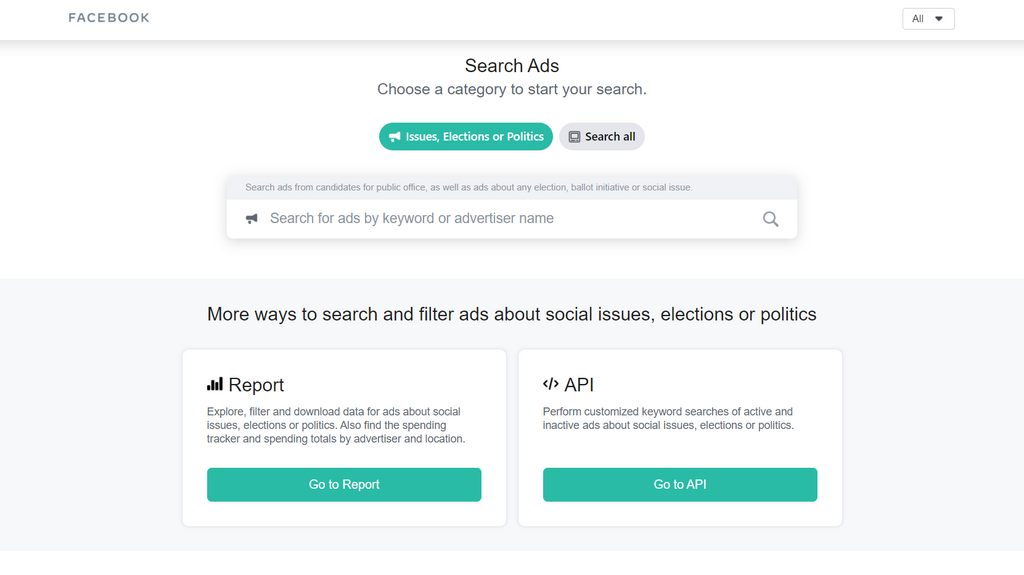Viewport: 1024px width, 575px height.
Task: Click the API card heading
Action: click(579, 385)
